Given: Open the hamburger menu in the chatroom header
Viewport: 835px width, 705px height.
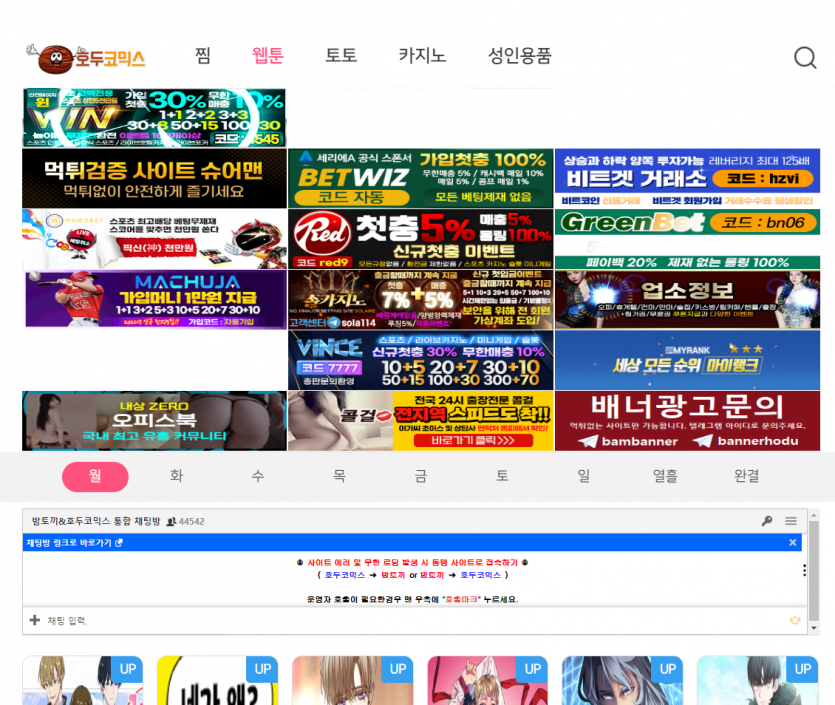Looking at the screenshot, I should [791, 521].
